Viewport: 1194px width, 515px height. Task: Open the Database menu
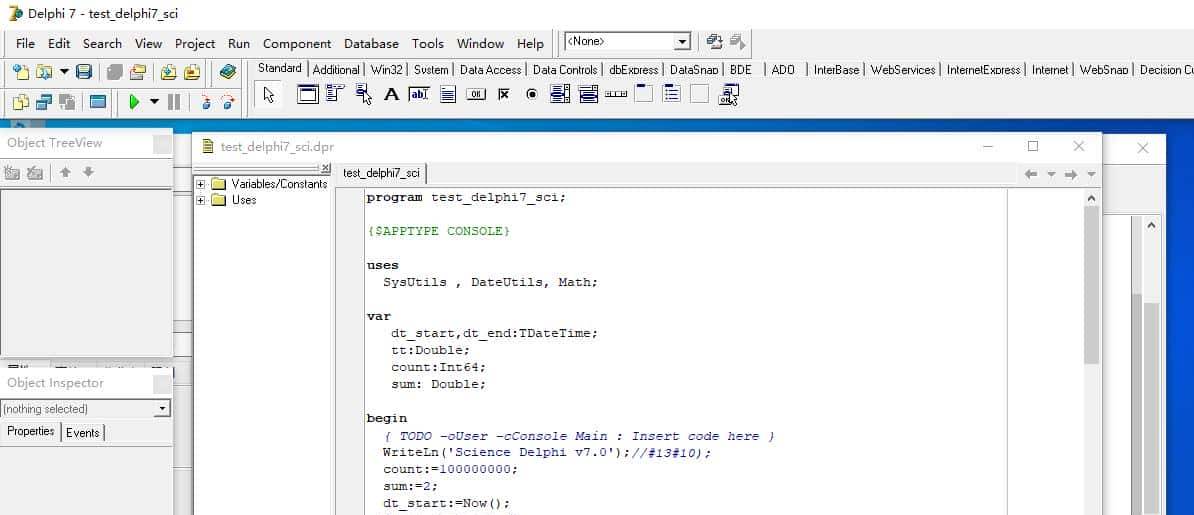(372, 43)
